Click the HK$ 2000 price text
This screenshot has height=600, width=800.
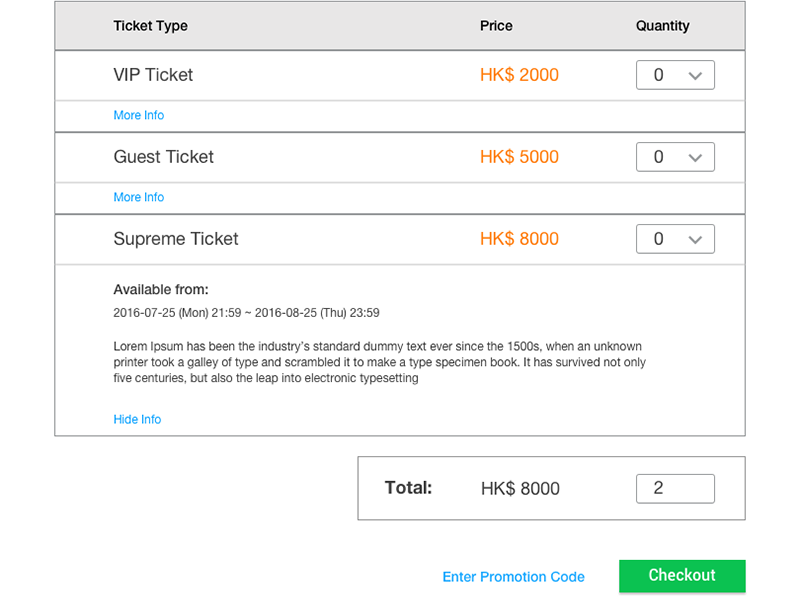[519, 75]
